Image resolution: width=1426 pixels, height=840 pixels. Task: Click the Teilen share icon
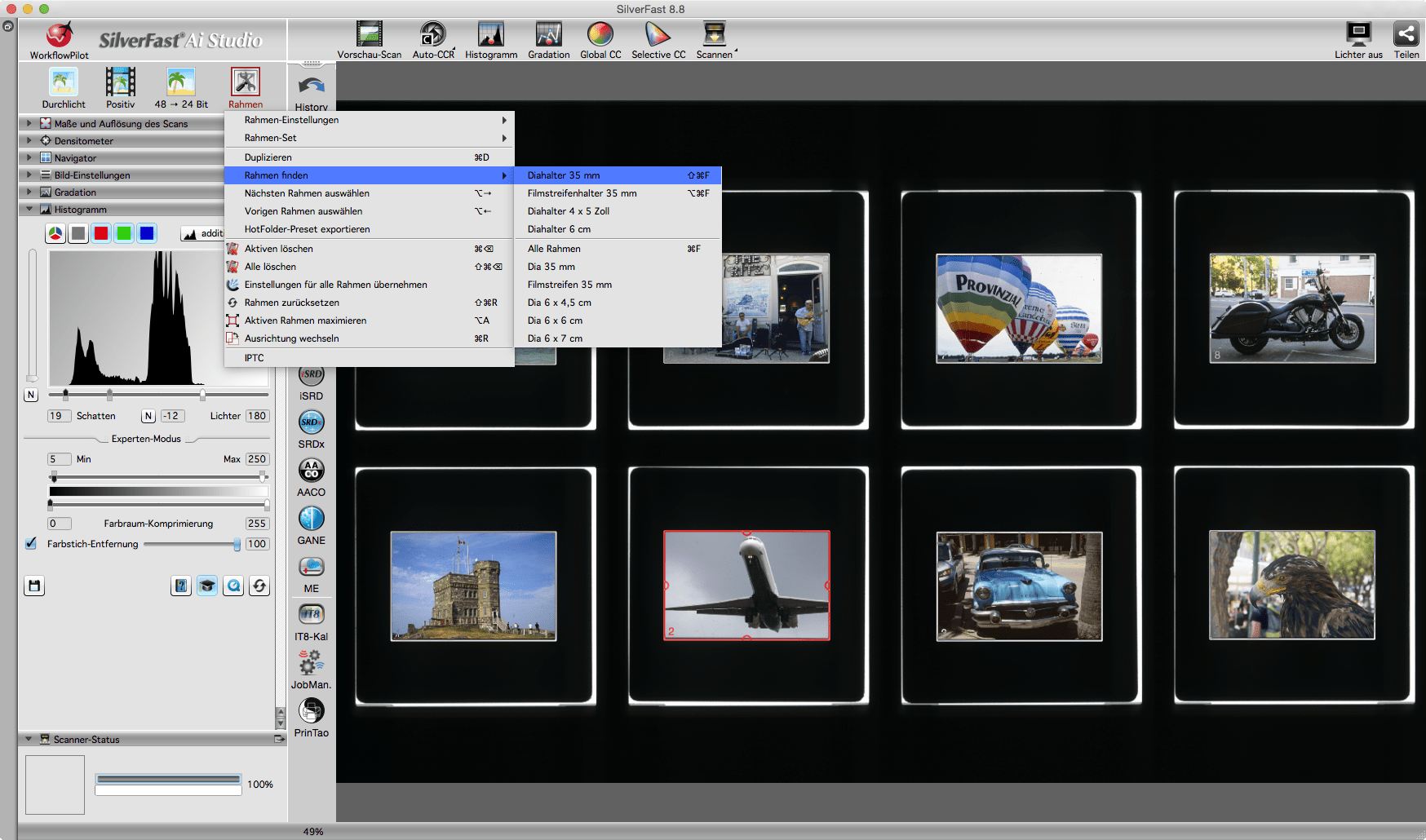pyautogui.click(x=1406, y=34)
